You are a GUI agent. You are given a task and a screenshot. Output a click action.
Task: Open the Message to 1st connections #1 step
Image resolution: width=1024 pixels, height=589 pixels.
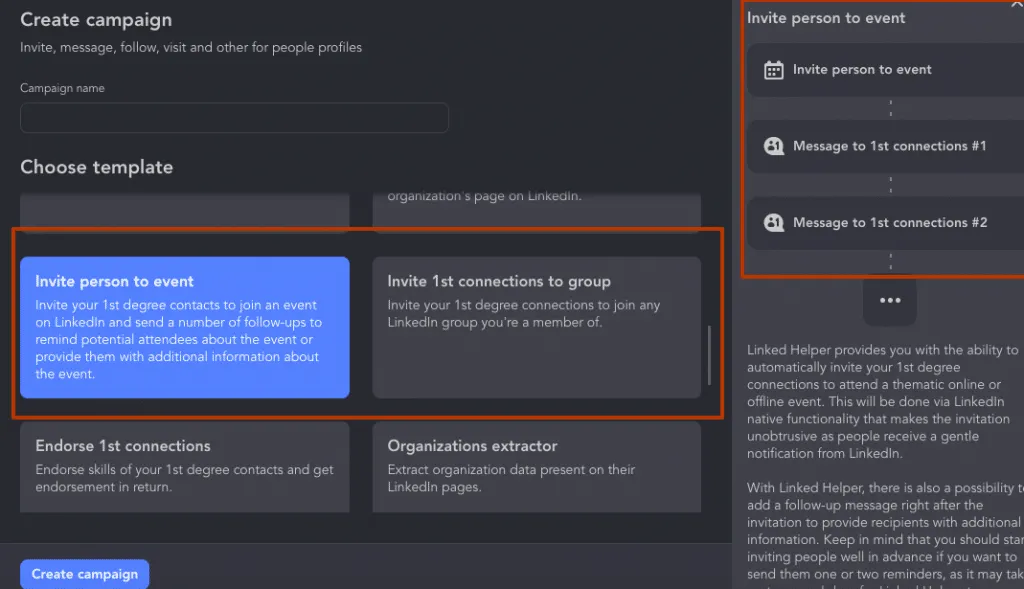(x=886, y=146)
